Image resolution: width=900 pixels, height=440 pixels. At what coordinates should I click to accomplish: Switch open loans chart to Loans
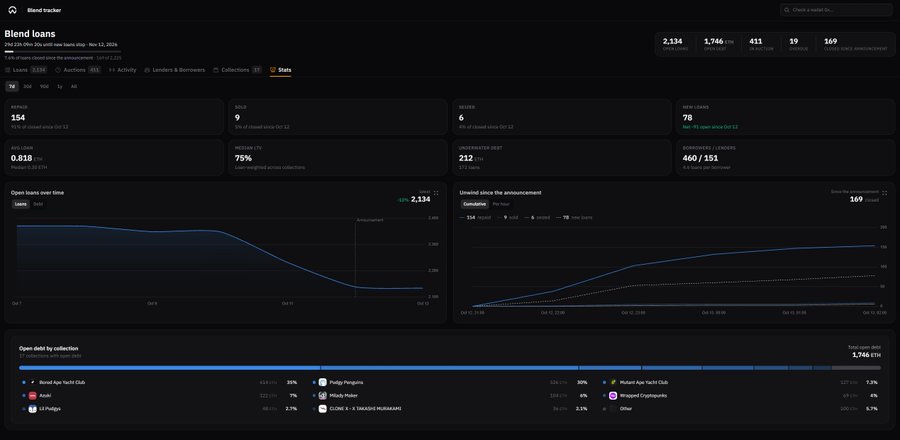pyautogui.click(x=21, y=204)
